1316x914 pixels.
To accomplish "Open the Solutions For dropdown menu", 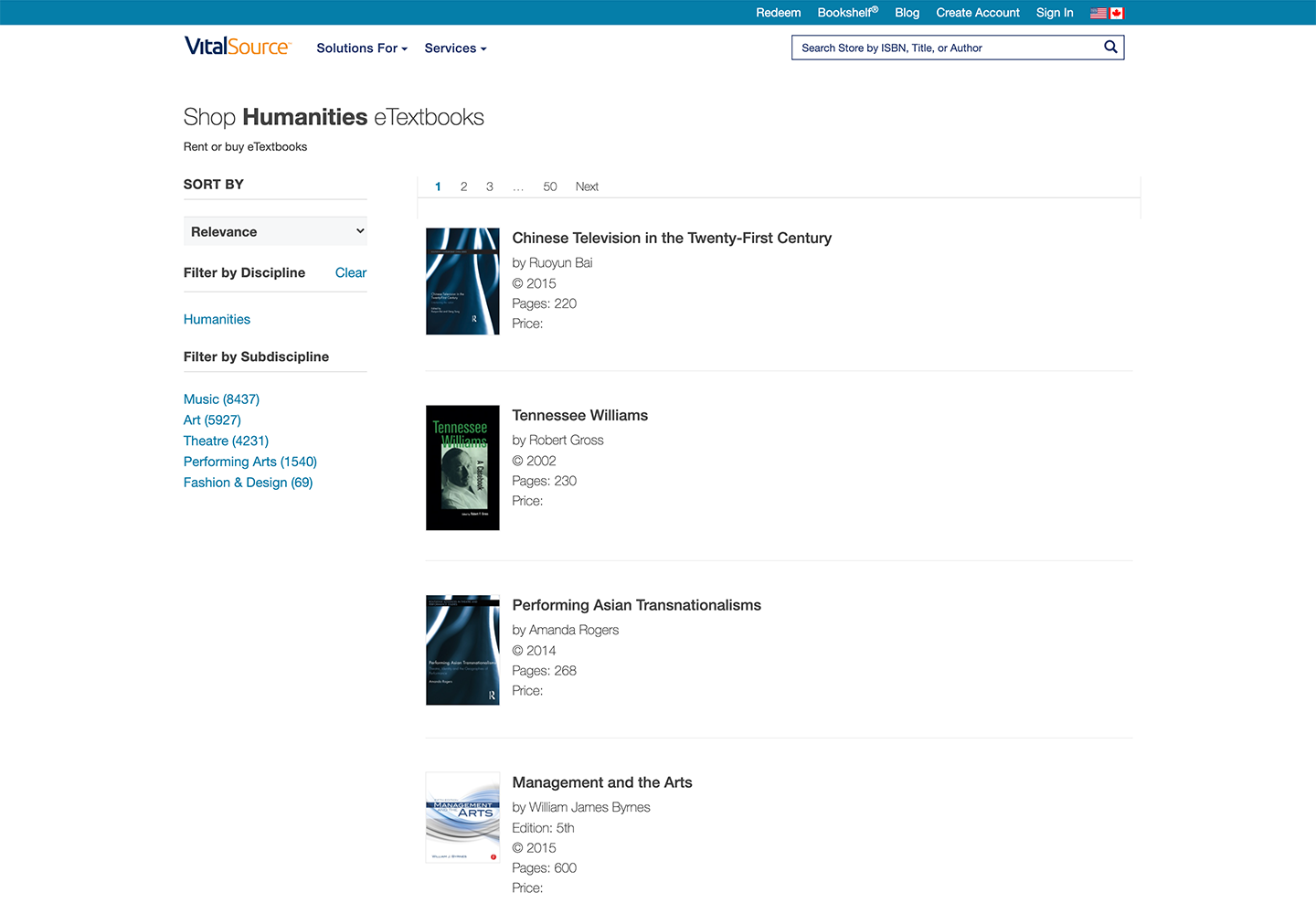I will (362, 48).
